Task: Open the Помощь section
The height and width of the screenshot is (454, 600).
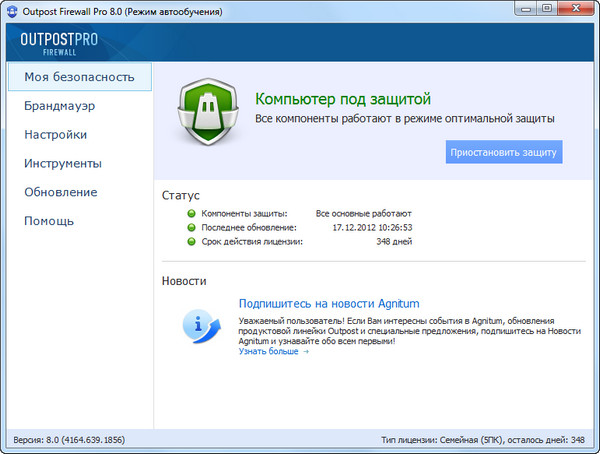Action: 49,221
